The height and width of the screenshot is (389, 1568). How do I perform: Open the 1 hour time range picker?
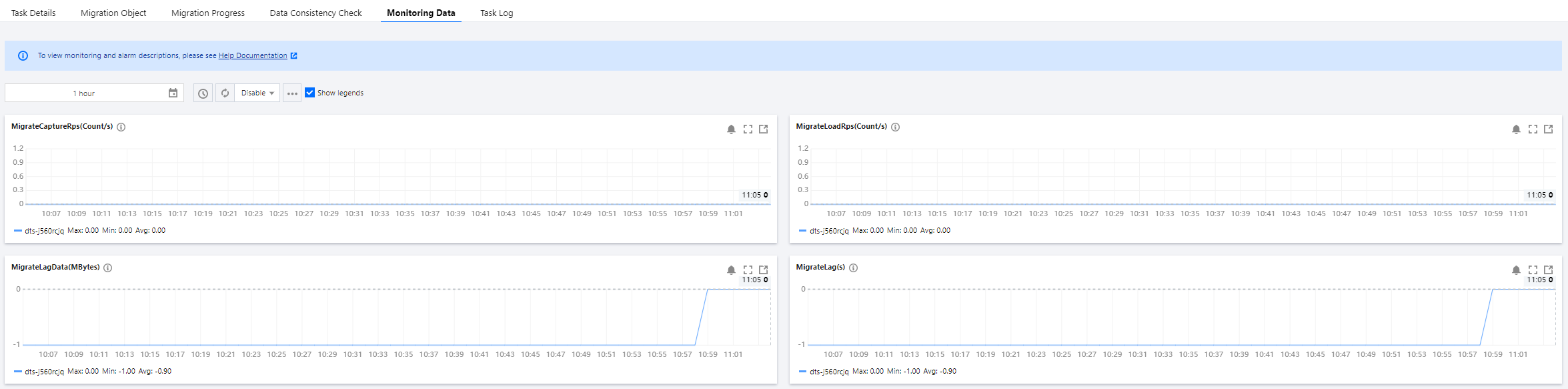(94, 93)
